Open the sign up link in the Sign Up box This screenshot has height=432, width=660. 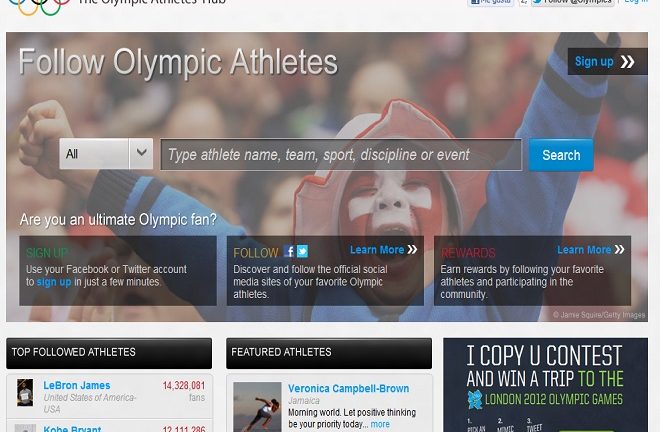click(x=54, y=282)
